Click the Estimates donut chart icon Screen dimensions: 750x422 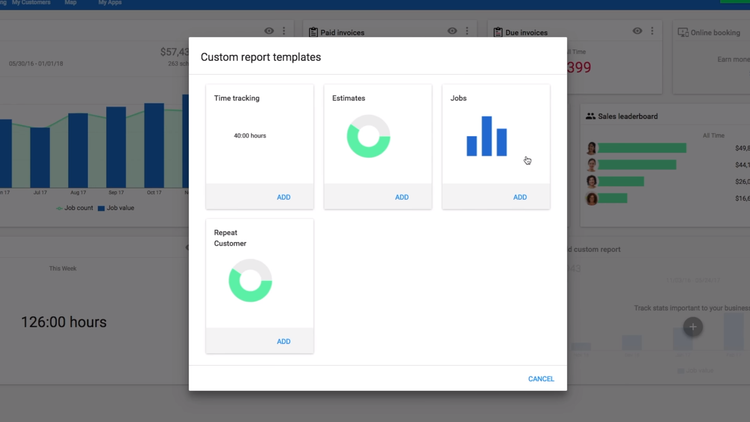pyautogui.click(x=368, y=136)
